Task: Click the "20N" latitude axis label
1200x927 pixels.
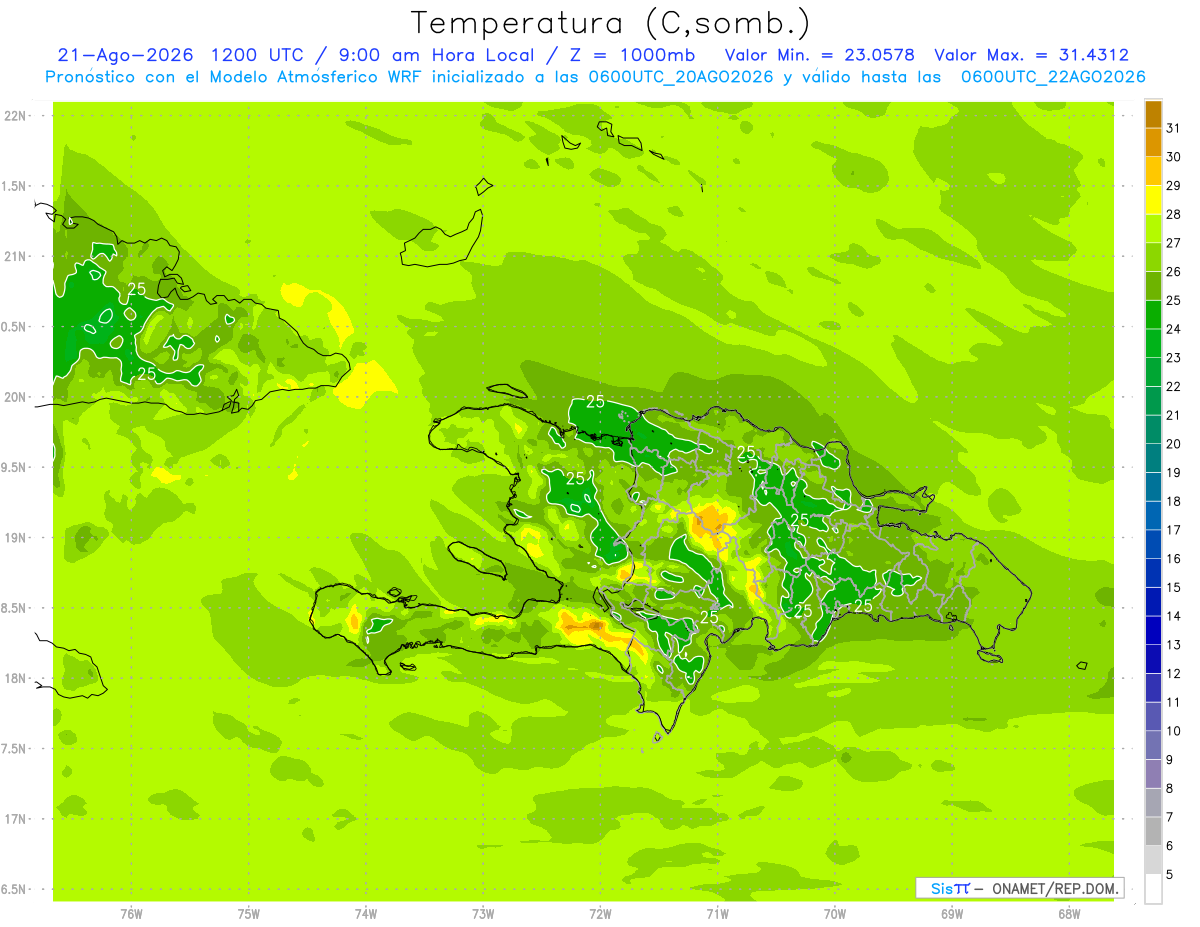Action: click(14, 397)
